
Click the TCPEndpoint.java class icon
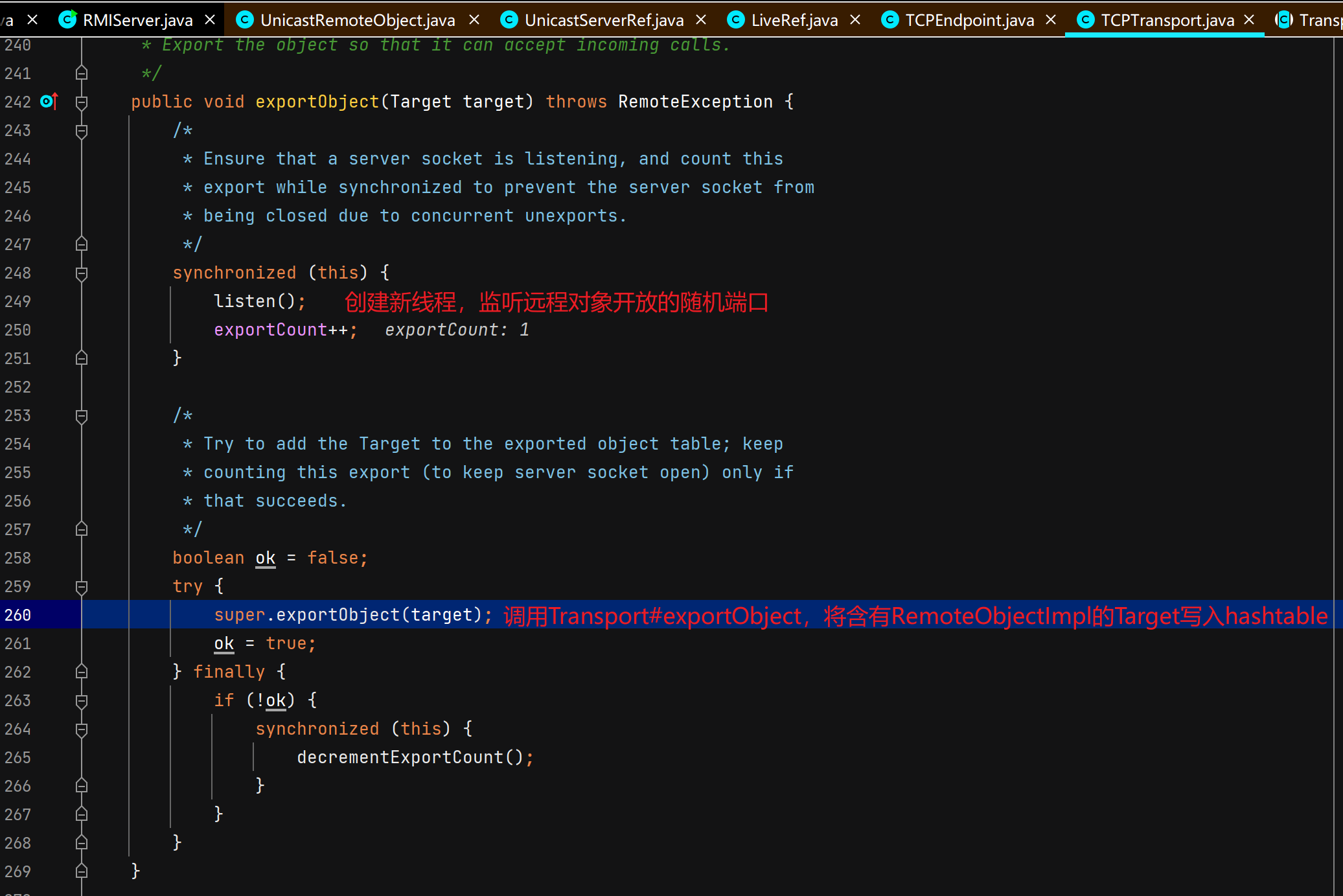click(891, 20)
